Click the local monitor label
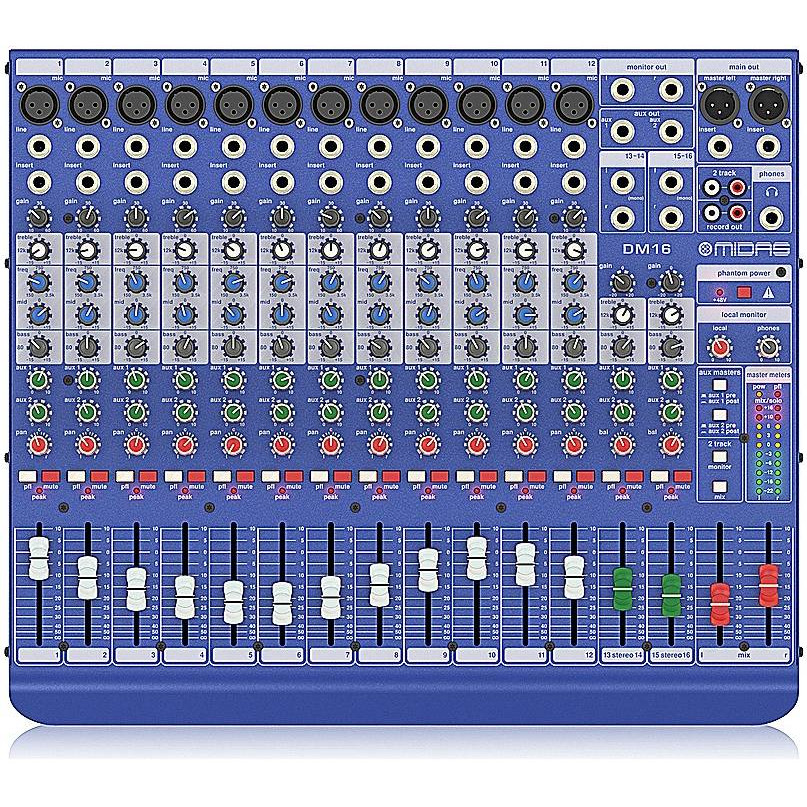The width and height of the screenshot is (807, 807). tap(744, 314)
